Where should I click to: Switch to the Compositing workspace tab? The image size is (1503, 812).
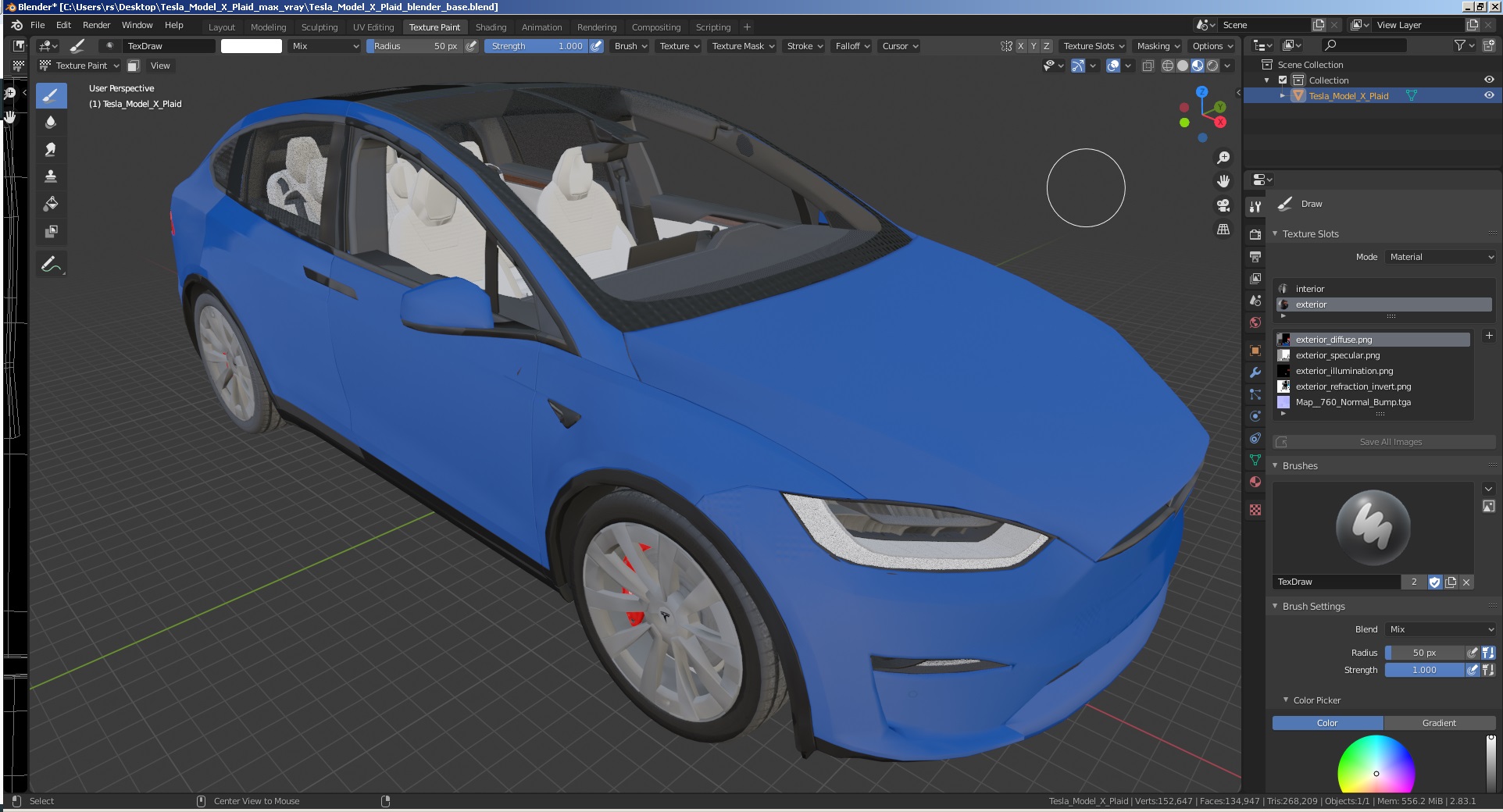tap(656, 27)
